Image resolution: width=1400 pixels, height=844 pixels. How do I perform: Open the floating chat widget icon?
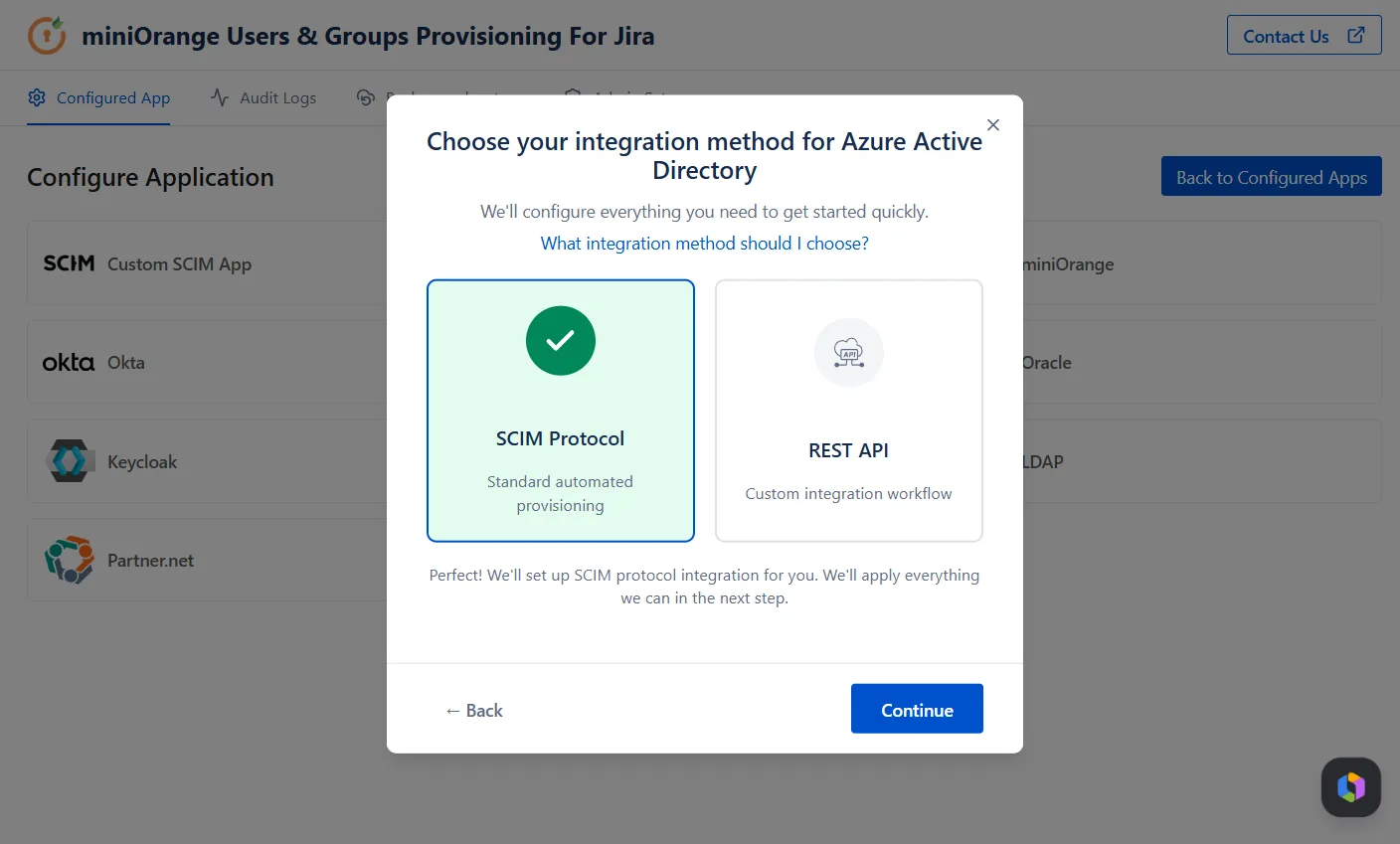point(1350,787)
